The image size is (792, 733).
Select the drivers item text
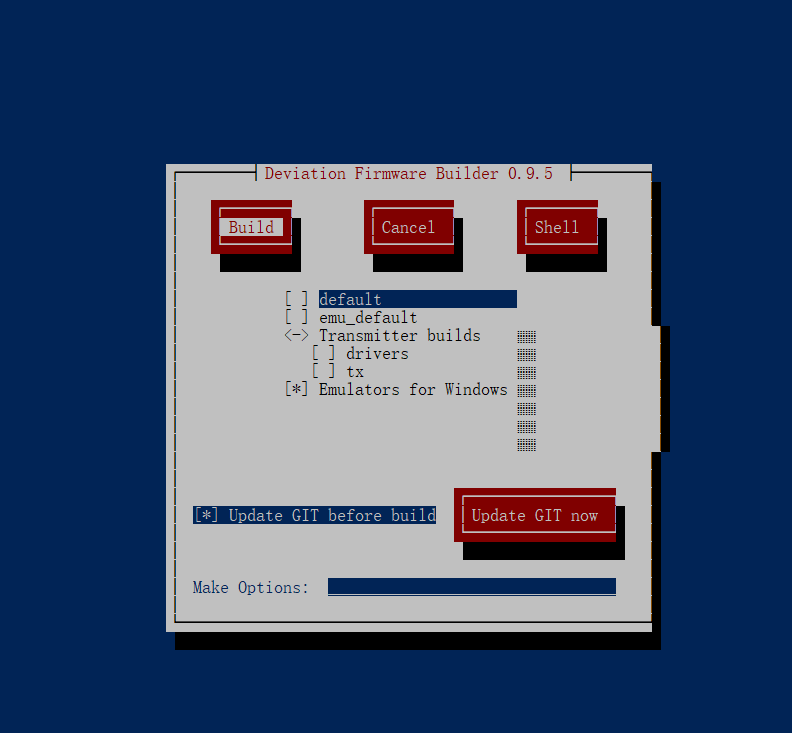click(377, 353)
